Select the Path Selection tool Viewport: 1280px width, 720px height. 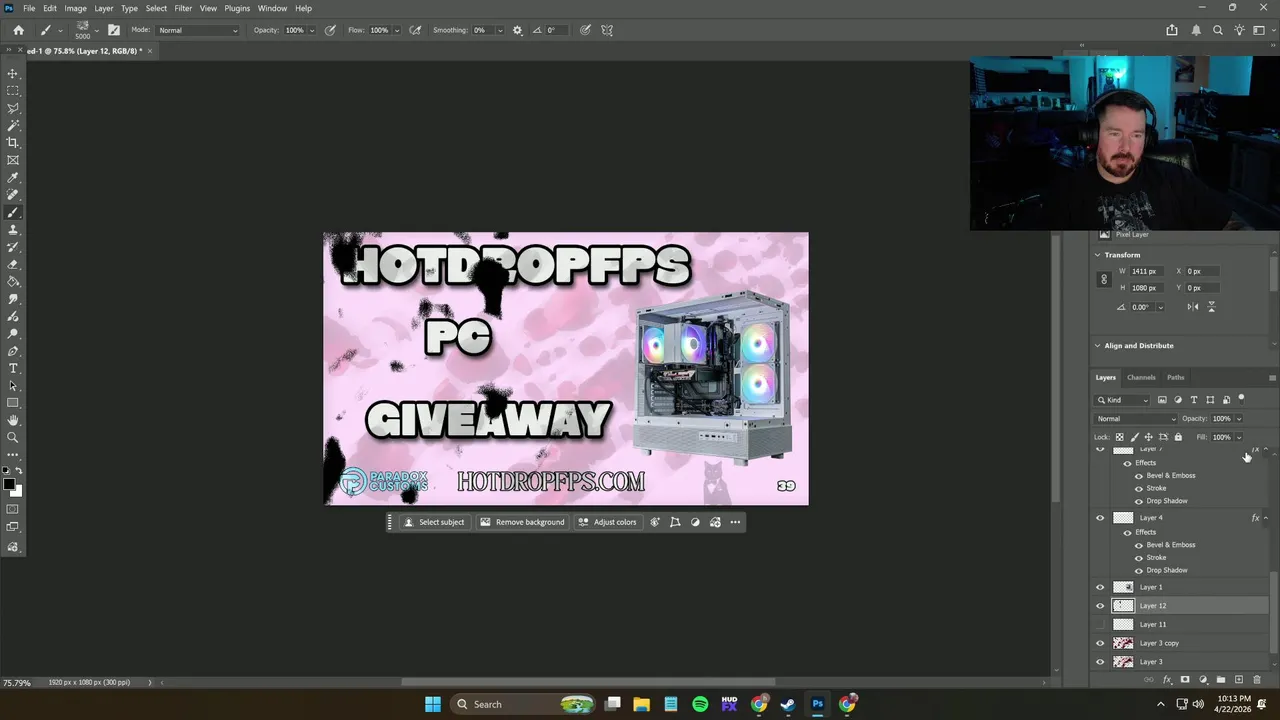click(x=13, y=386)
